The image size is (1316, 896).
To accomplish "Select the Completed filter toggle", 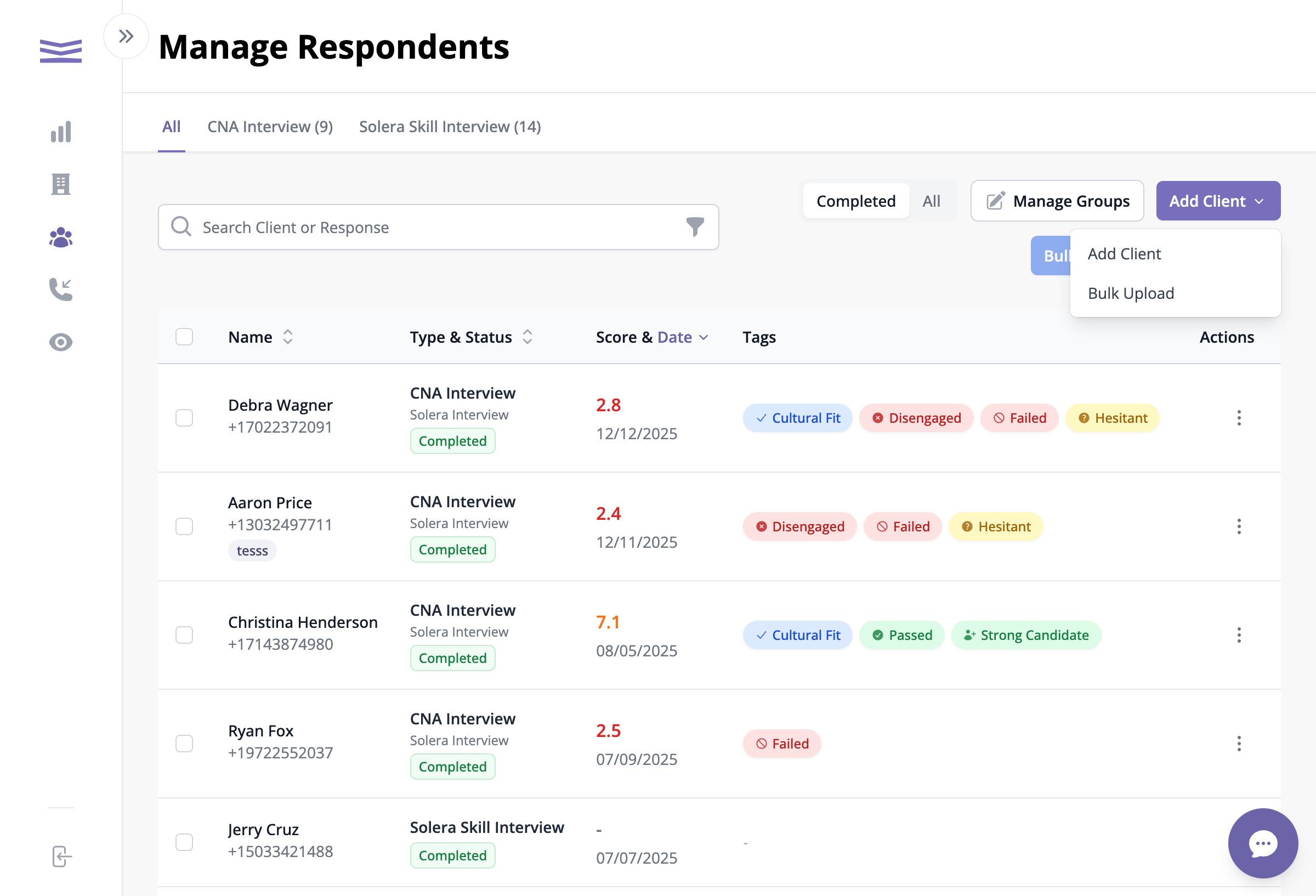I will pyautogui.click(x=855, y=201).
